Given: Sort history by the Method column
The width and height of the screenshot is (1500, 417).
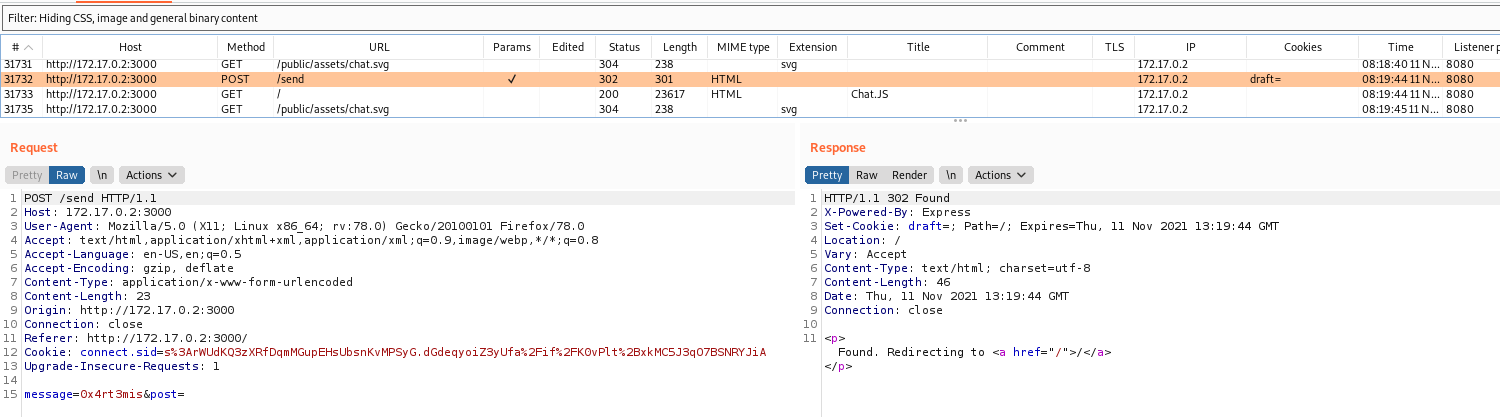Looking at the screenshot, I should (x=246, y=47).
